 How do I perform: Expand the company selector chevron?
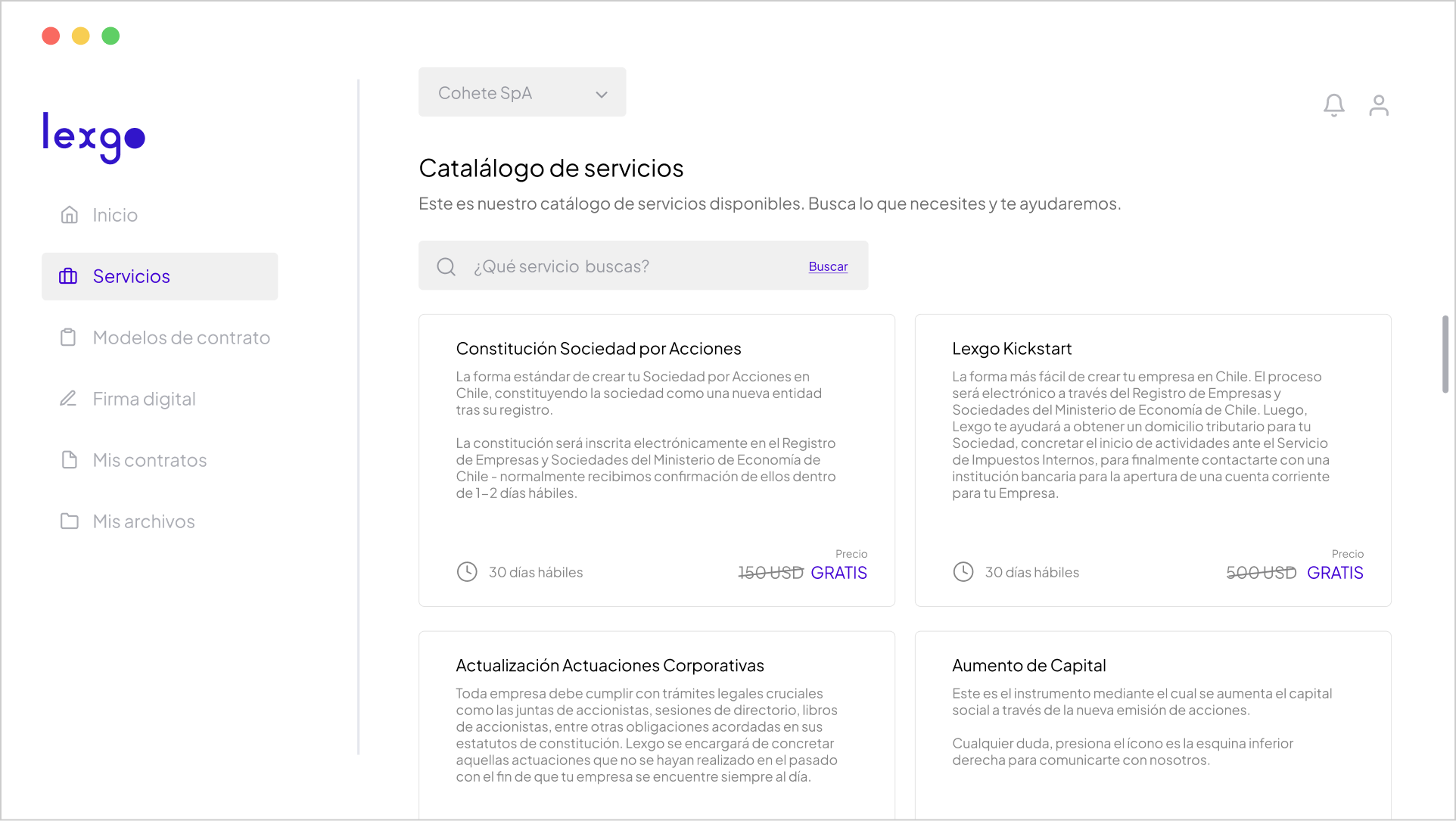(x=601, y=94)
